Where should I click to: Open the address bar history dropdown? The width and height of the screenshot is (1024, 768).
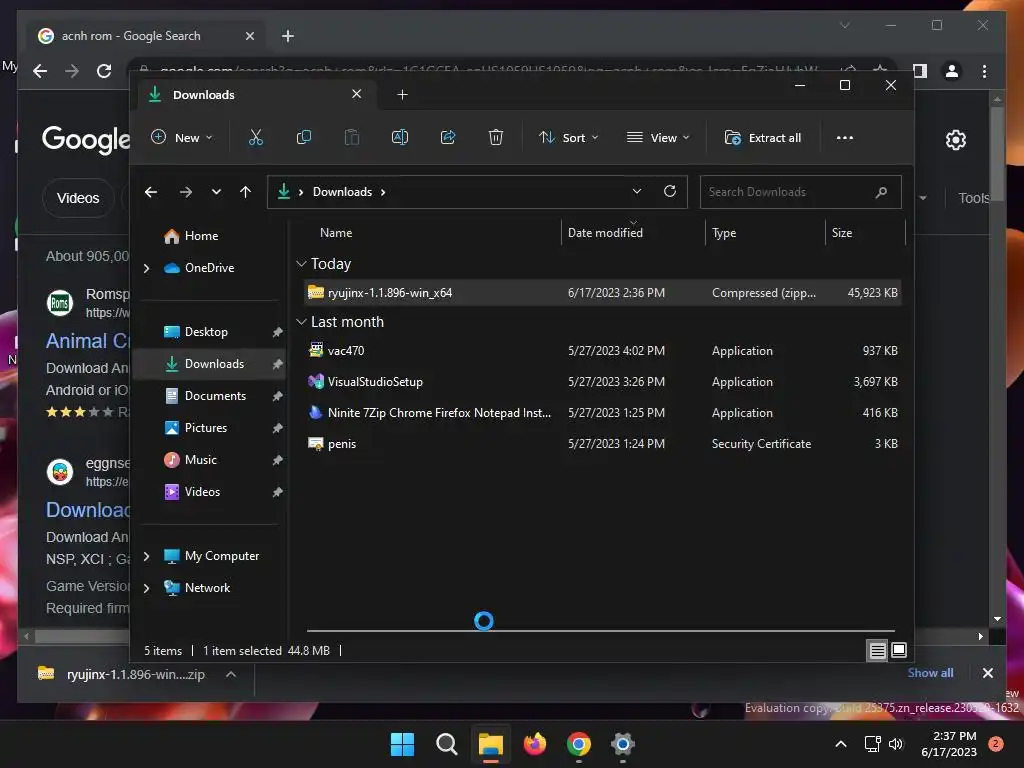tap(637, 191)
